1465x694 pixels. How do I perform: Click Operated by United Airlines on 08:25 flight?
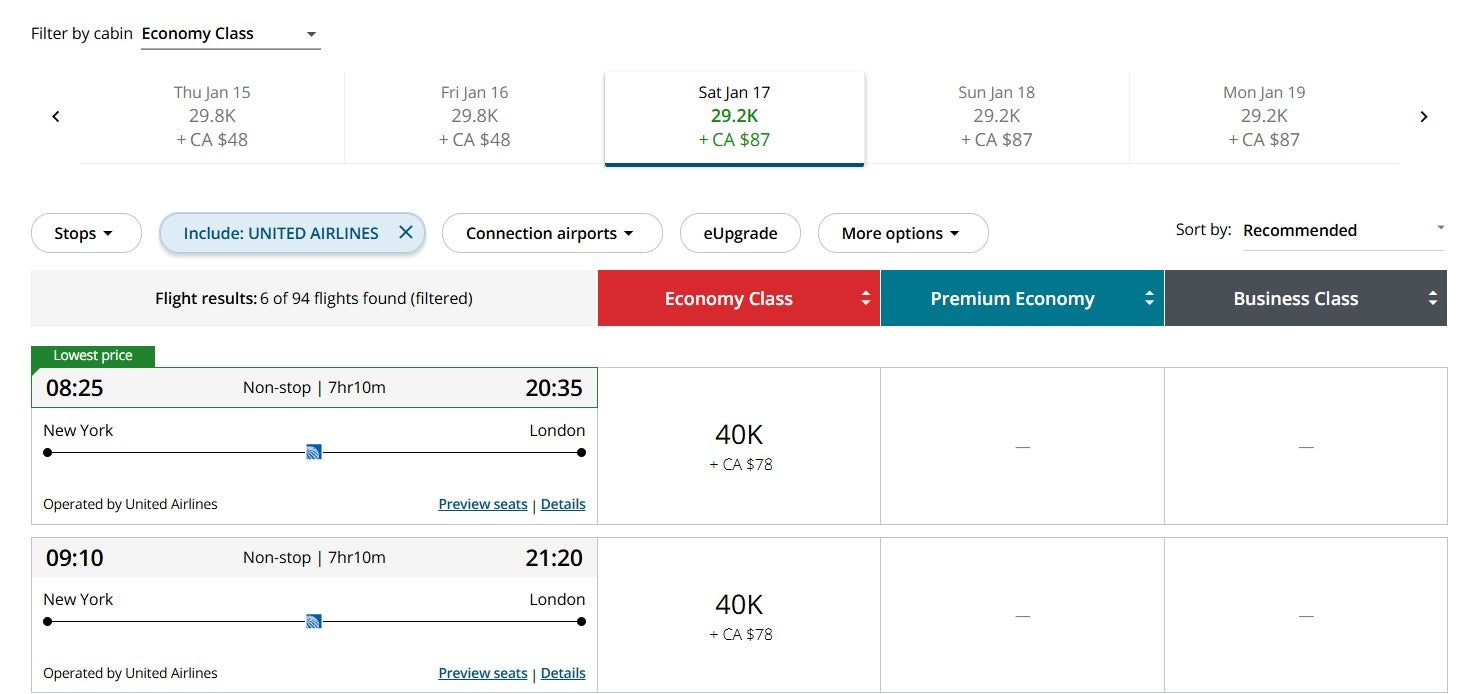coord(130,504)
